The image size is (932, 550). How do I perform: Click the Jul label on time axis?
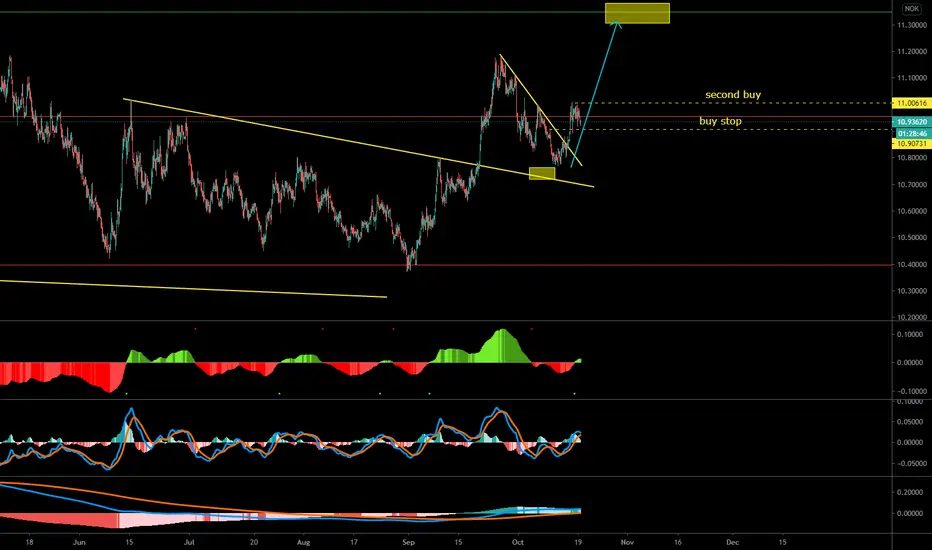[x=189, y=542]
